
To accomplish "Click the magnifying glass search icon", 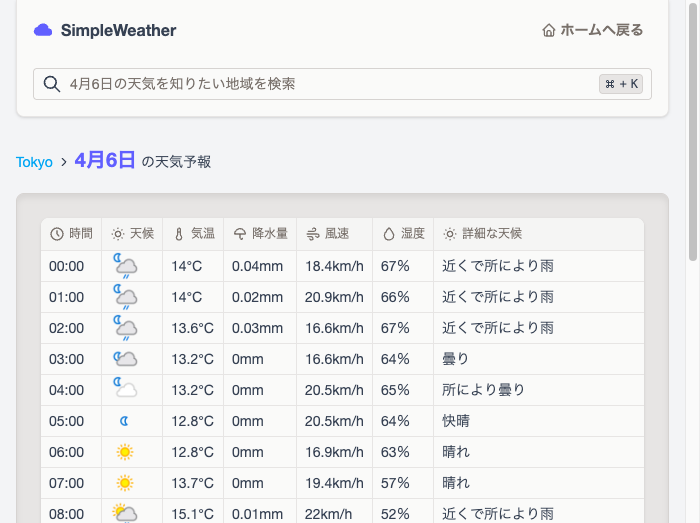I will coord(52,84).
